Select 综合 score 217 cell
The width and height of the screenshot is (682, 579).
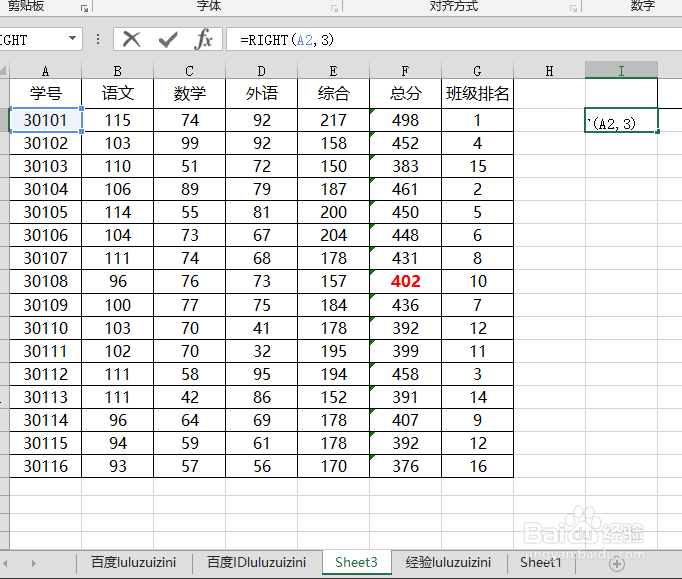[333, 120]
